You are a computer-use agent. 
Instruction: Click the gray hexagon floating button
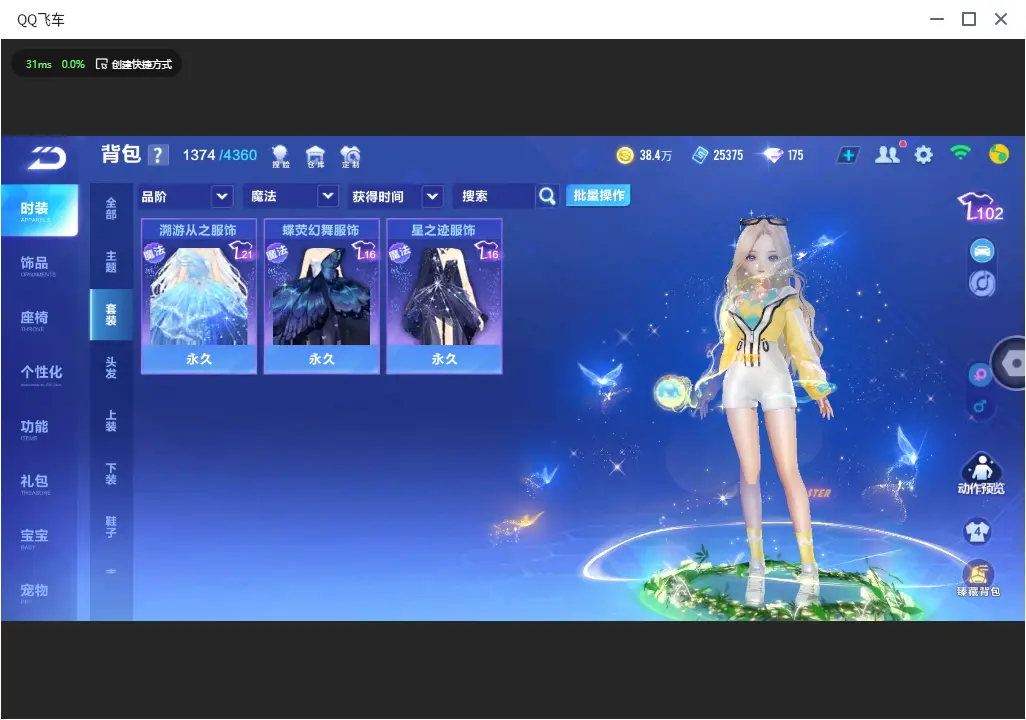(1011, 363)
